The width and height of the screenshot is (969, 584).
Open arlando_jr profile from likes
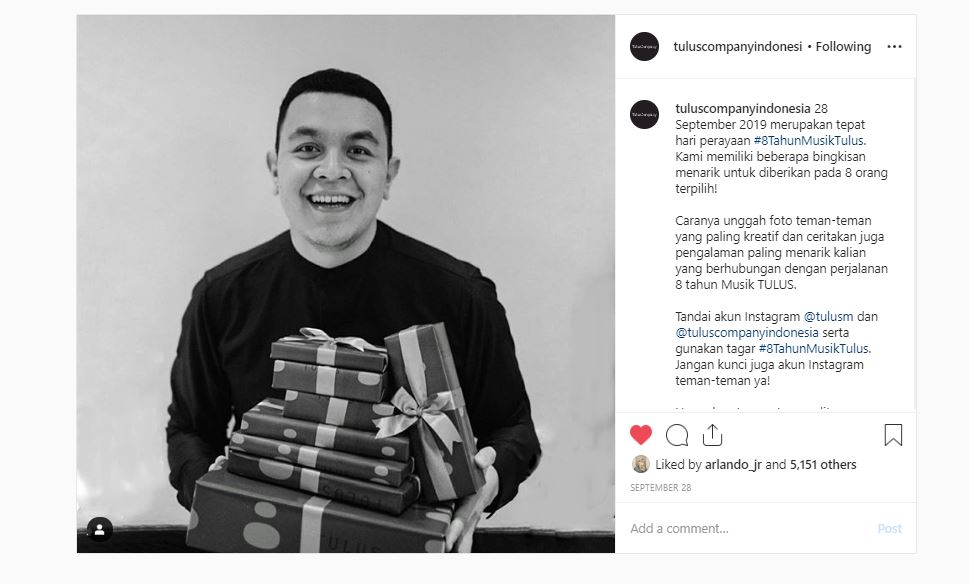coord(733,465)
